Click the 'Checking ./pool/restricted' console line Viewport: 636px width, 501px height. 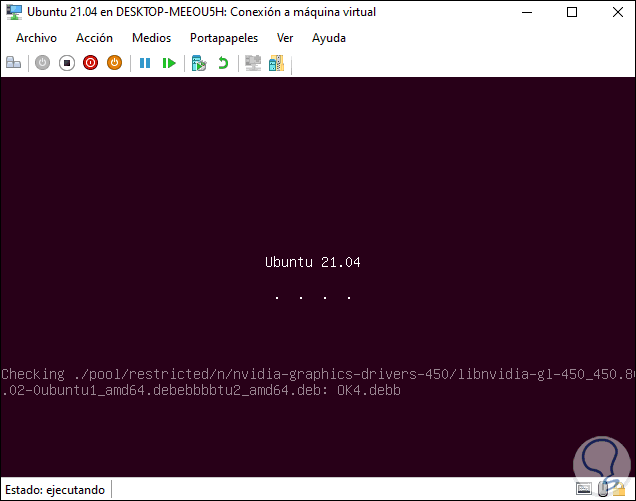point(318,374)
